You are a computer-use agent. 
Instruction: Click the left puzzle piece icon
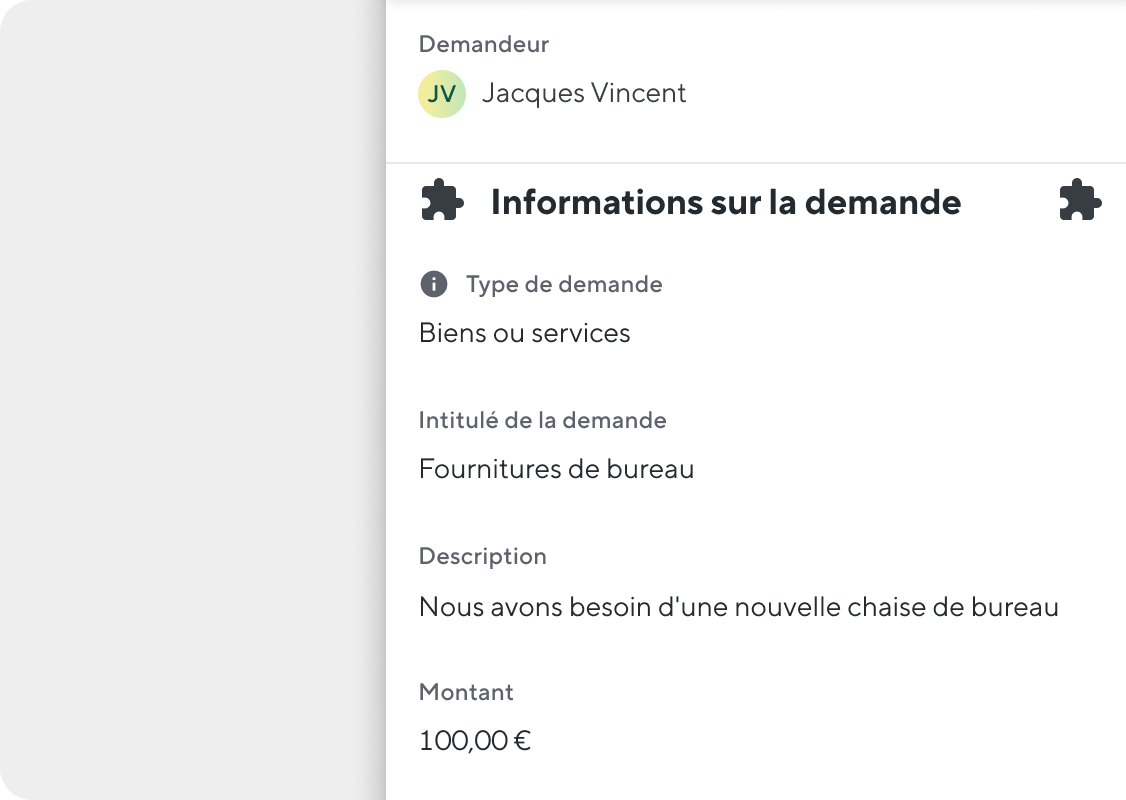(x=442, y=200)
